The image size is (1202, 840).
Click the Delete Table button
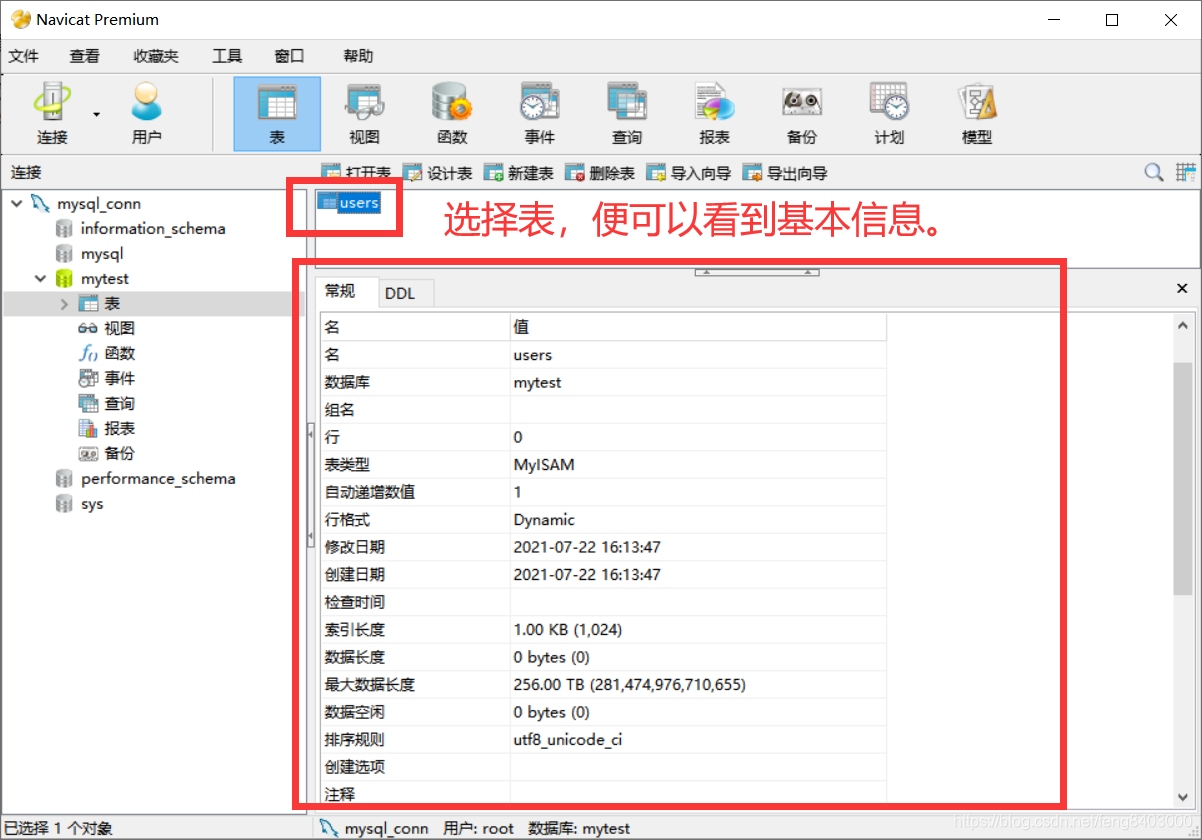coord(601,173)
